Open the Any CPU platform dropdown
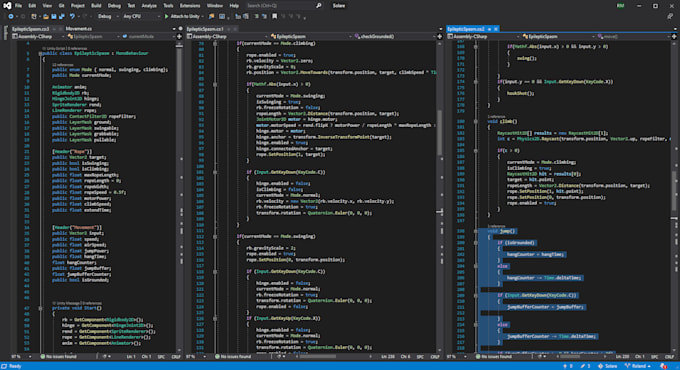The width and height of the screenshot is (680, 370). point(141,16)
